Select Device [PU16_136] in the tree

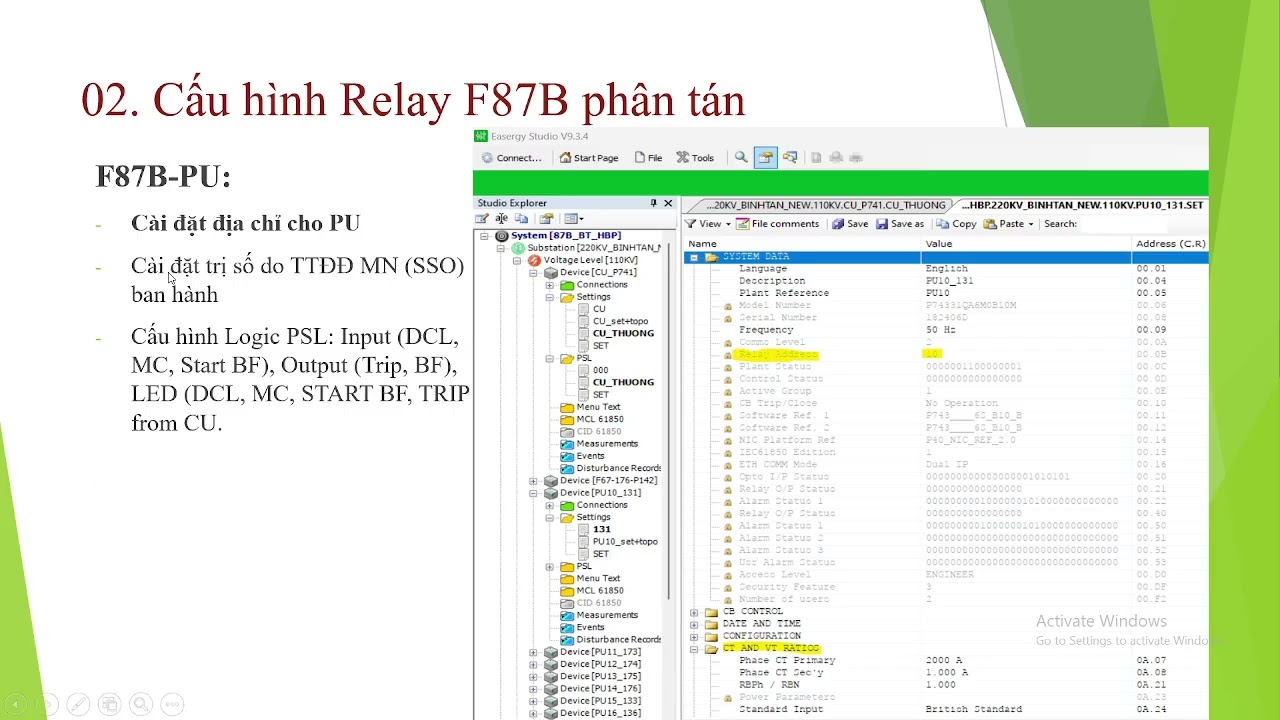coord(600,713)
